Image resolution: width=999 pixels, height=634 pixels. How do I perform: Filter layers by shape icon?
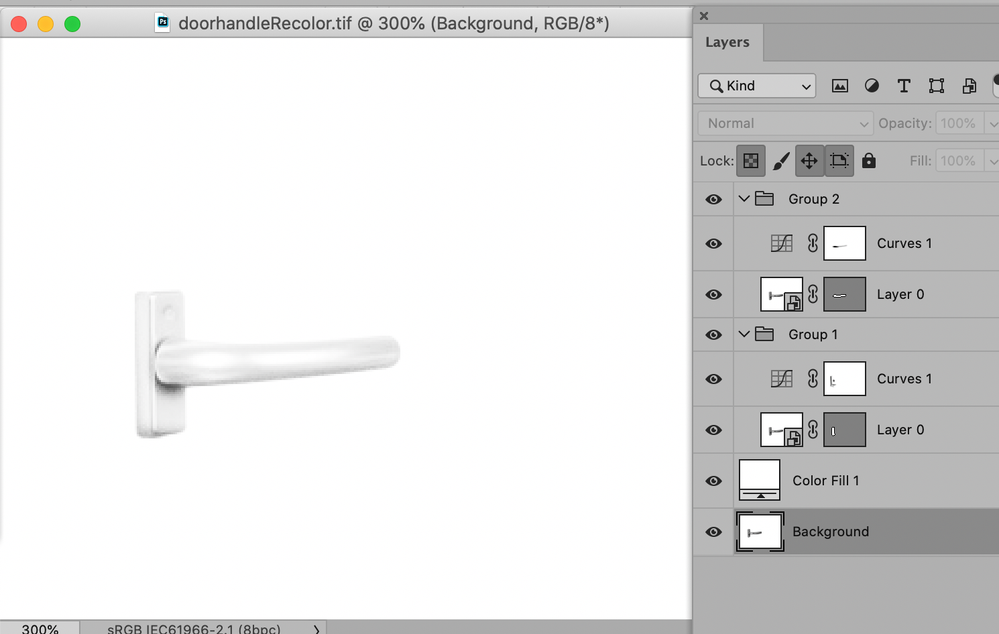937,85
